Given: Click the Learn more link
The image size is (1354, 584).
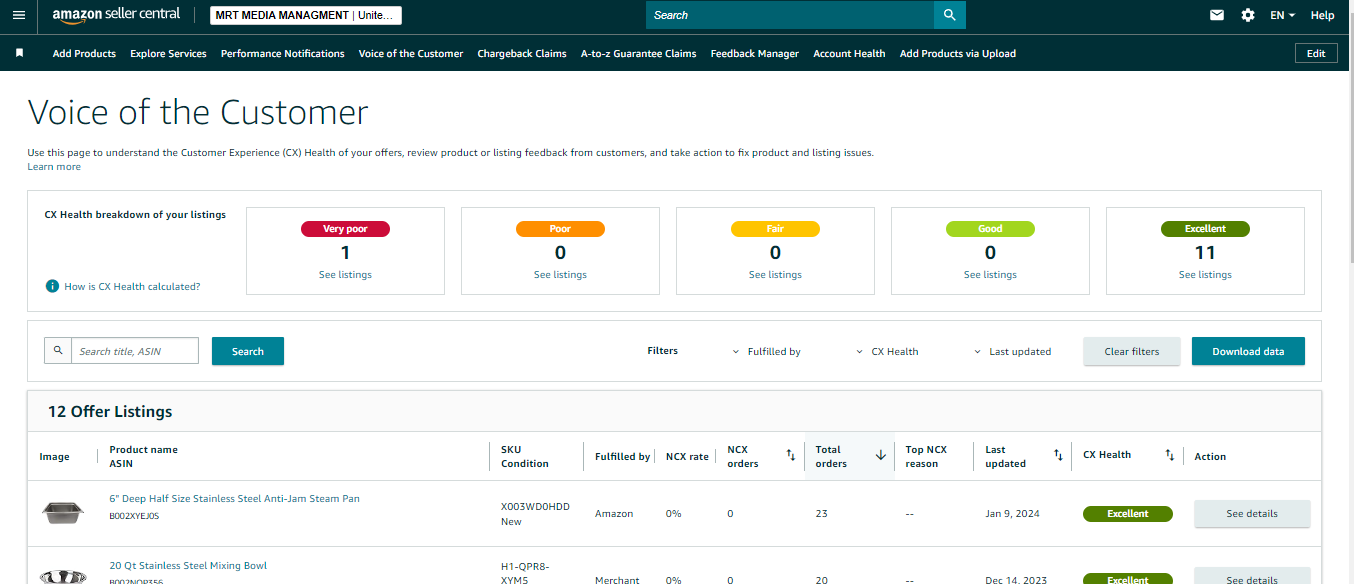Looking at the screenshot, I should (x=54, y=167).
